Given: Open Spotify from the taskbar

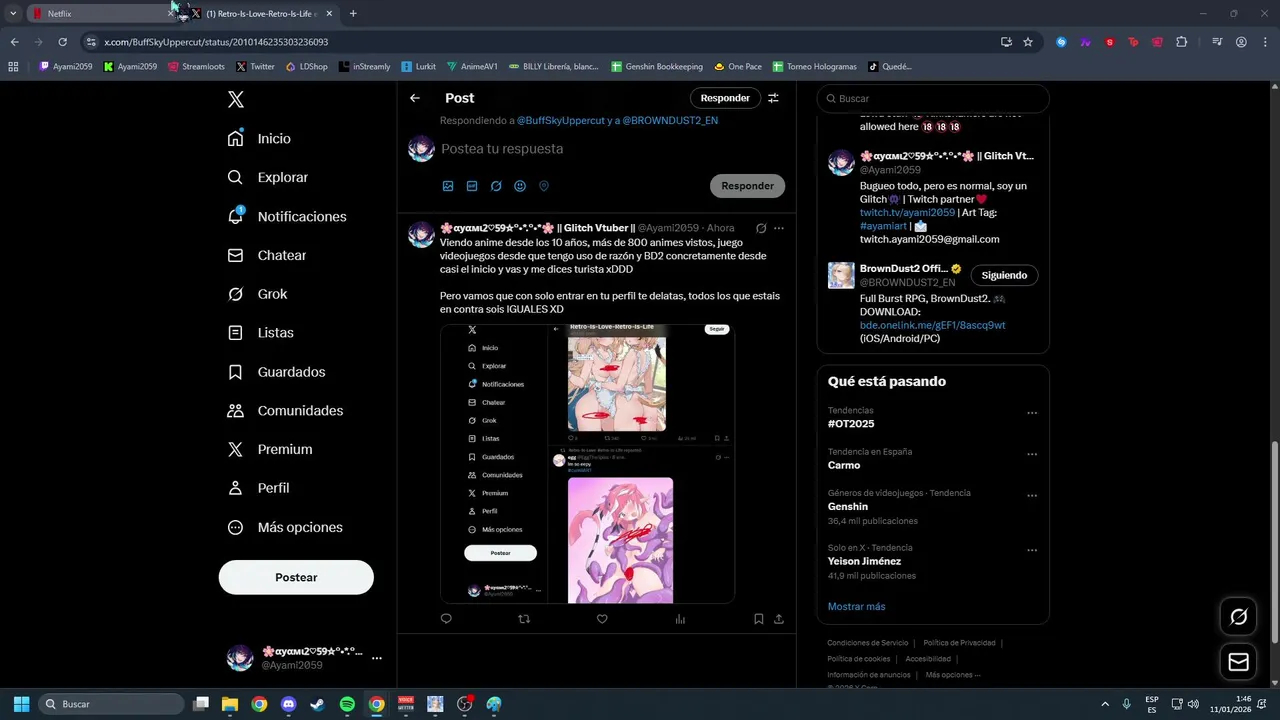Looking at the screenshot, I should pos(347,704).
